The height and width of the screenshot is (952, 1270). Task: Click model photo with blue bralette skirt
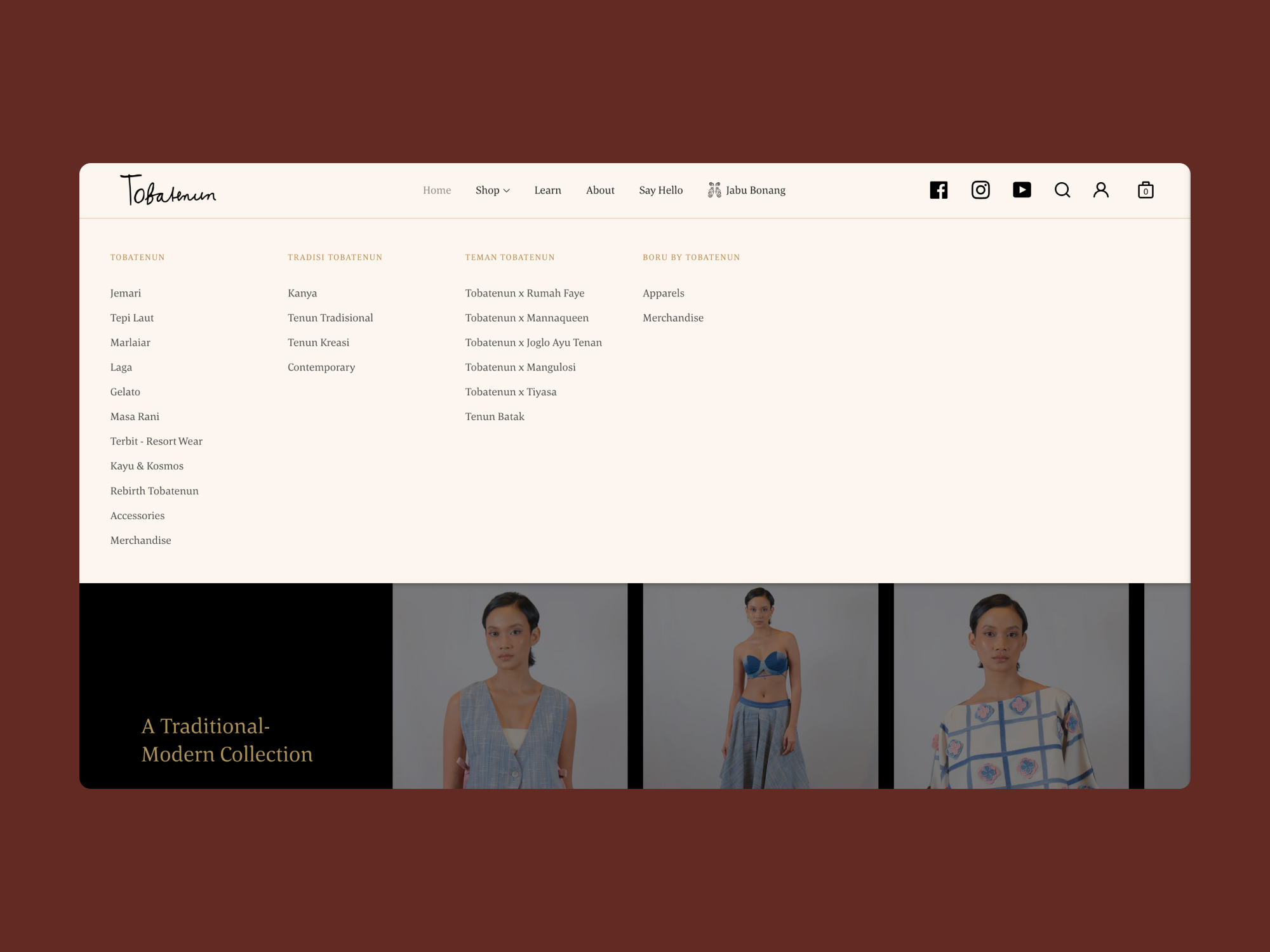pos(760,686)
